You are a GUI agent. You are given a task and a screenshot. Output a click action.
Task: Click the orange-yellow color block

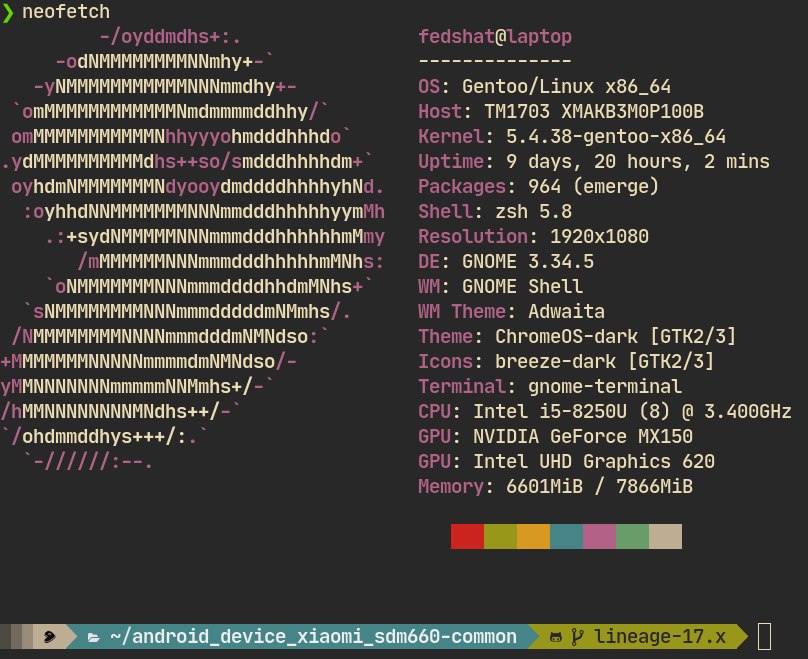coord(533,536)
